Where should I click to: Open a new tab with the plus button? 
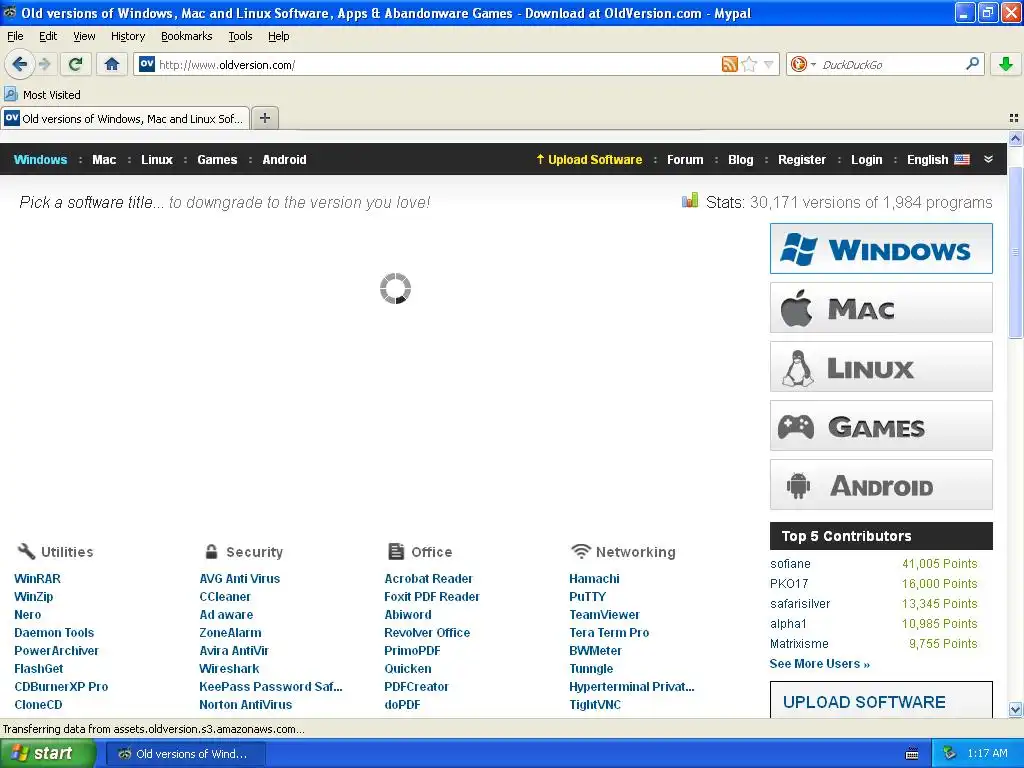264,118
